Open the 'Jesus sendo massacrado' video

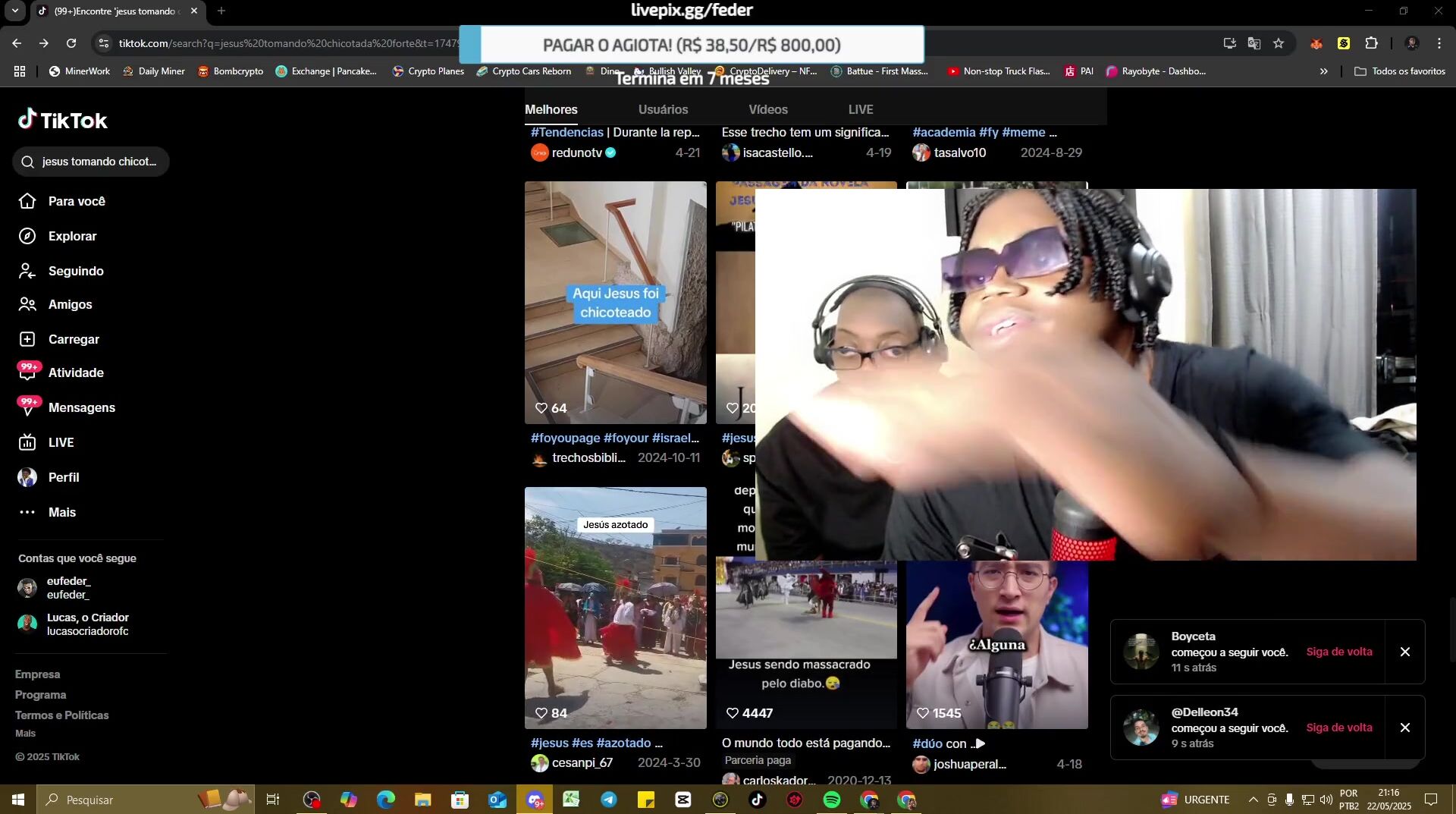click(806, 645)
